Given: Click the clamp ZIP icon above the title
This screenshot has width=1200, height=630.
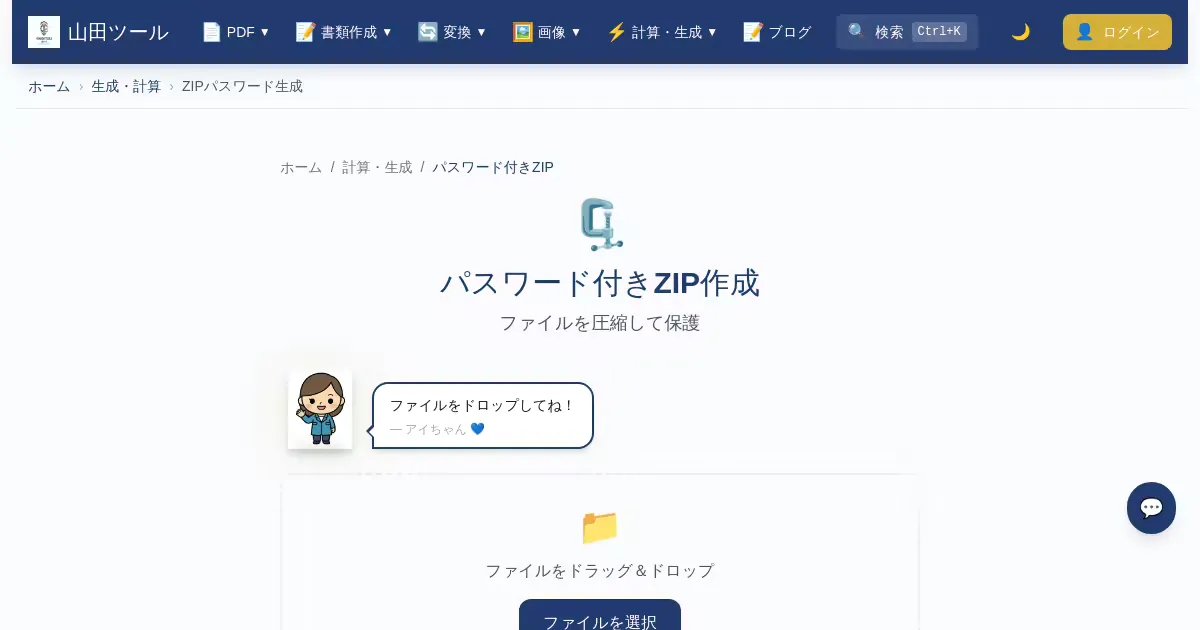Looking at the screenshot, I should coord(601,224).
